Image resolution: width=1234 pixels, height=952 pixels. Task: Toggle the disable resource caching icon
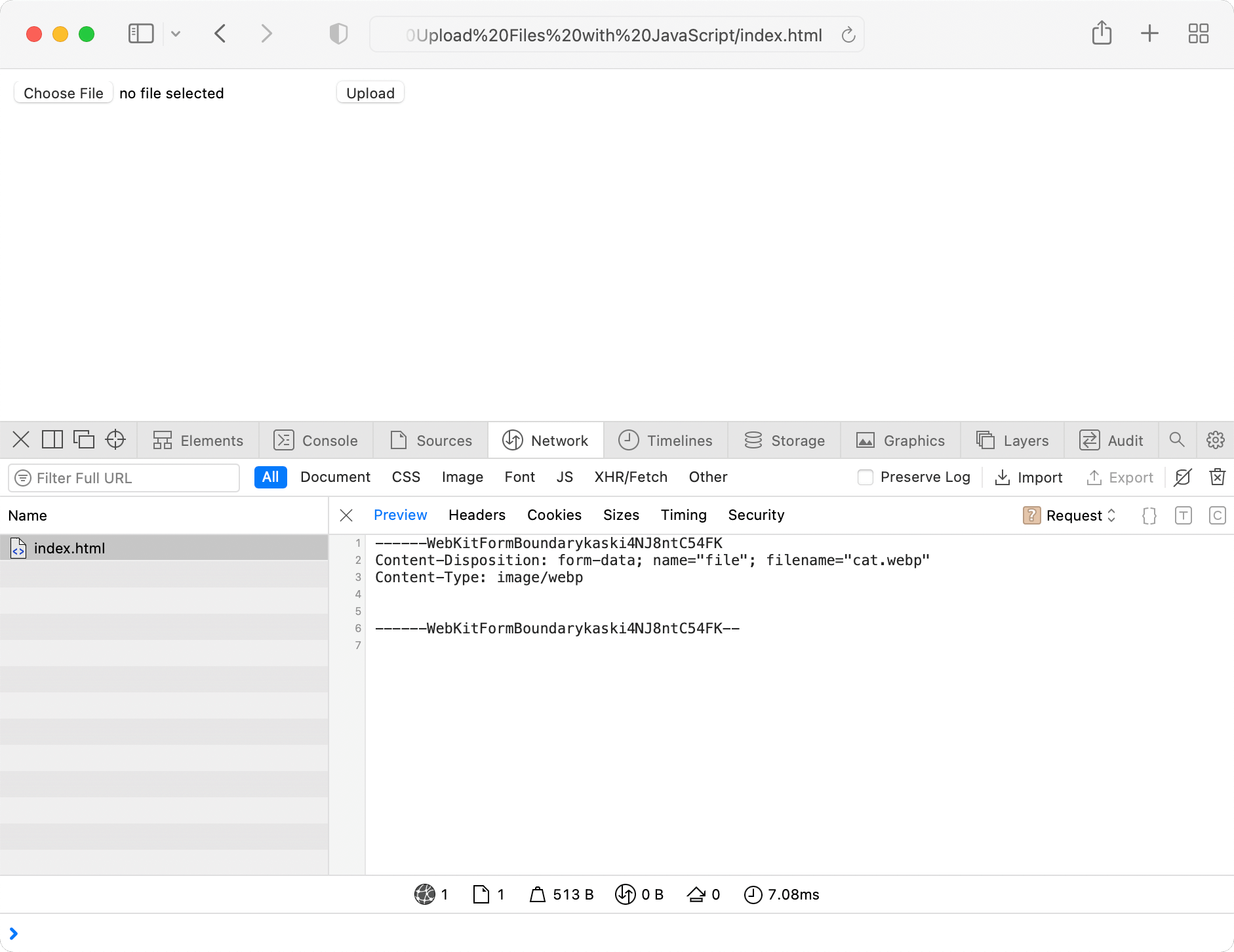[x=1183, y=477]
